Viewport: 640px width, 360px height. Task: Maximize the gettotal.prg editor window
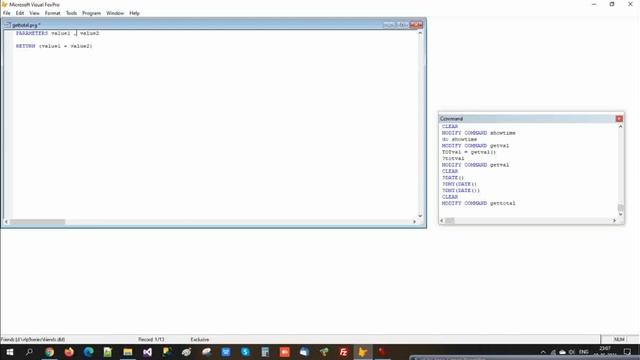click(402, 25)
